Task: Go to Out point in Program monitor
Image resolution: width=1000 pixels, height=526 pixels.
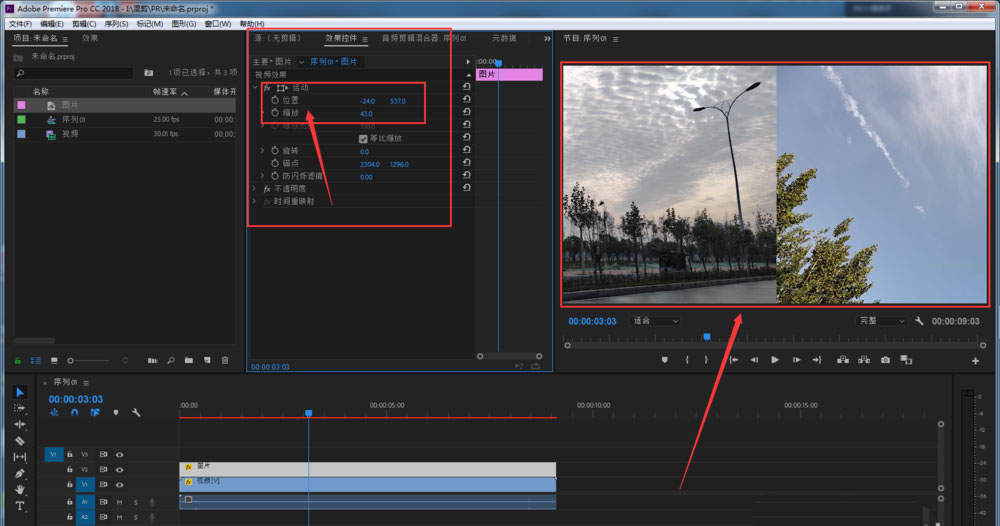Action: (817, 360)
